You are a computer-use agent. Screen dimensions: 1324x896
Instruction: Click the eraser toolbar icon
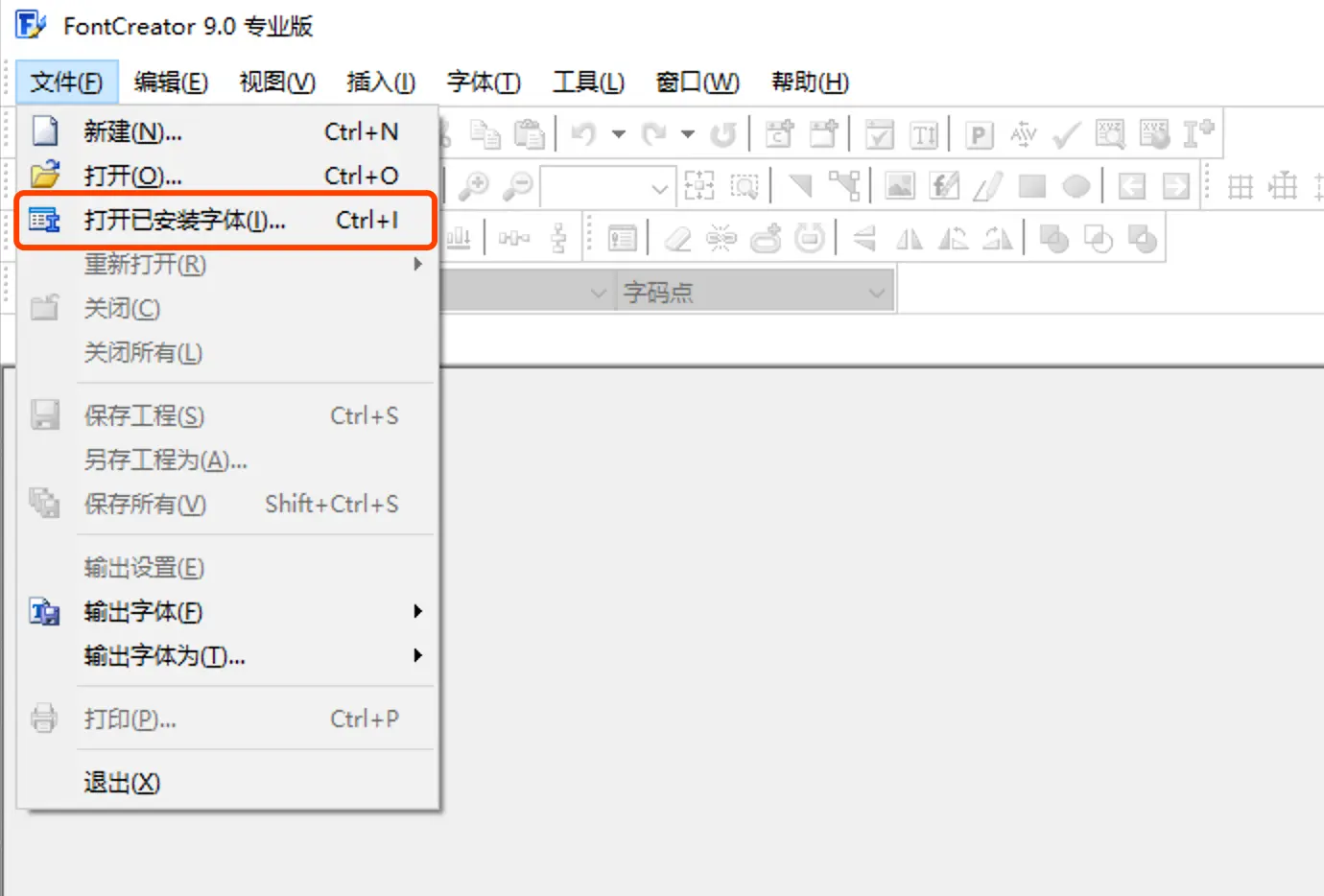tap(675, 240)
